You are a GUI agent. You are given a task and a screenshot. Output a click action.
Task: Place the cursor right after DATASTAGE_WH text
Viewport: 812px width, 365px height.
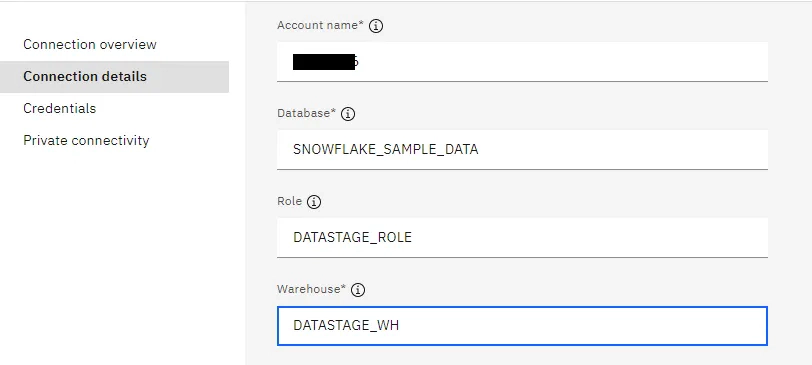coord(400,326)
